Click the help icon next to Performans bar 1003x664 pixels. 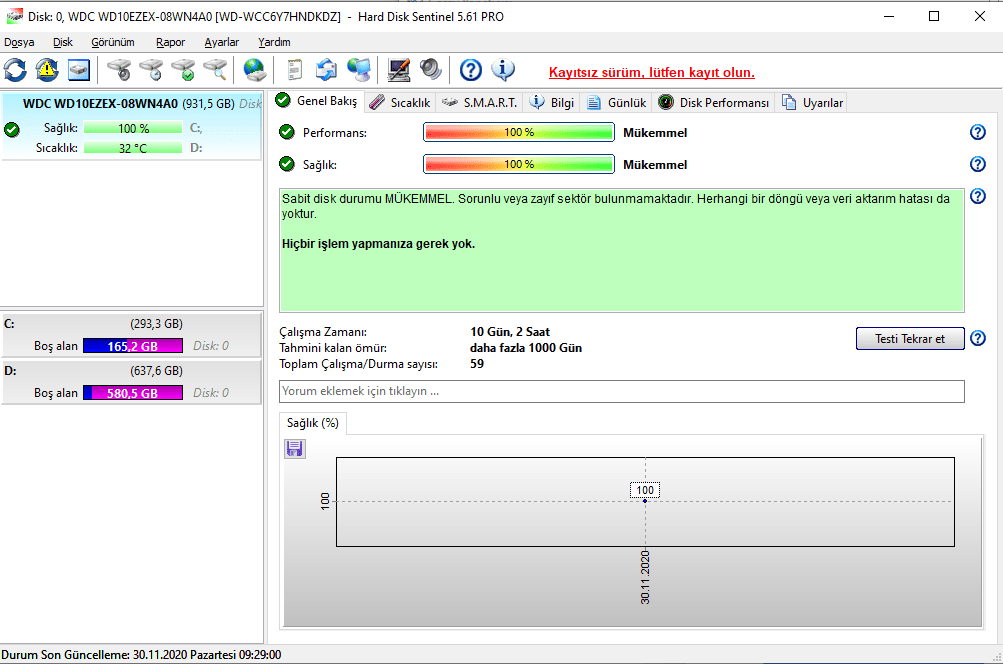tap(977, 132)
